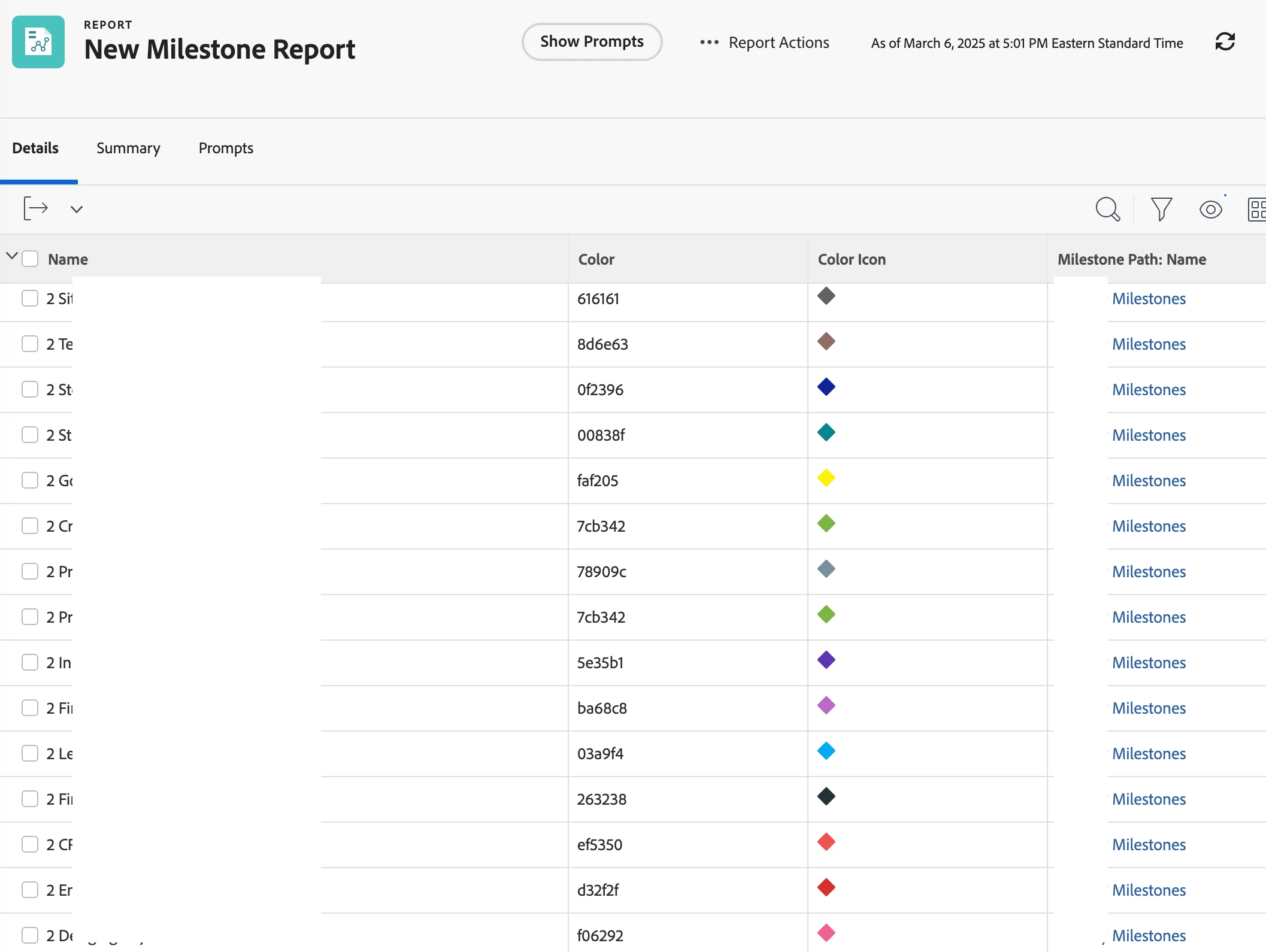Open the filter funnel icon

pos(1161,210)
